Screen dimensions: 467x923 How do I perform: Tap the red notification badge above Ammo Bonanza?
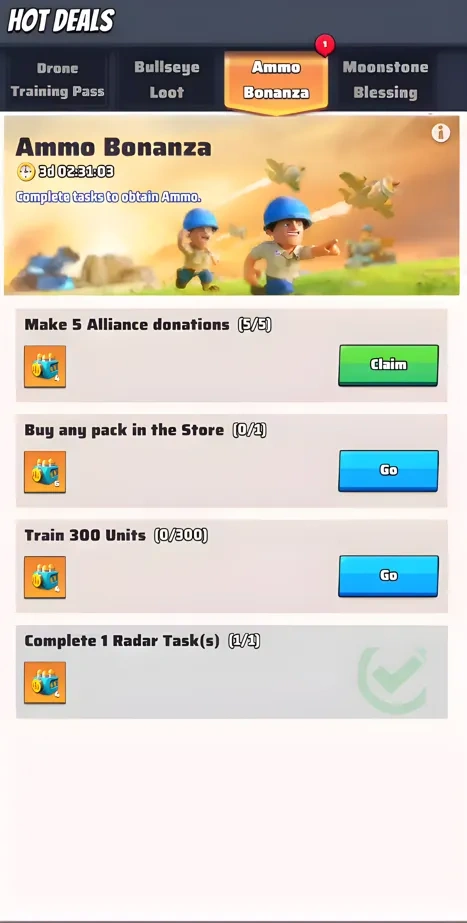coord(324,44)
